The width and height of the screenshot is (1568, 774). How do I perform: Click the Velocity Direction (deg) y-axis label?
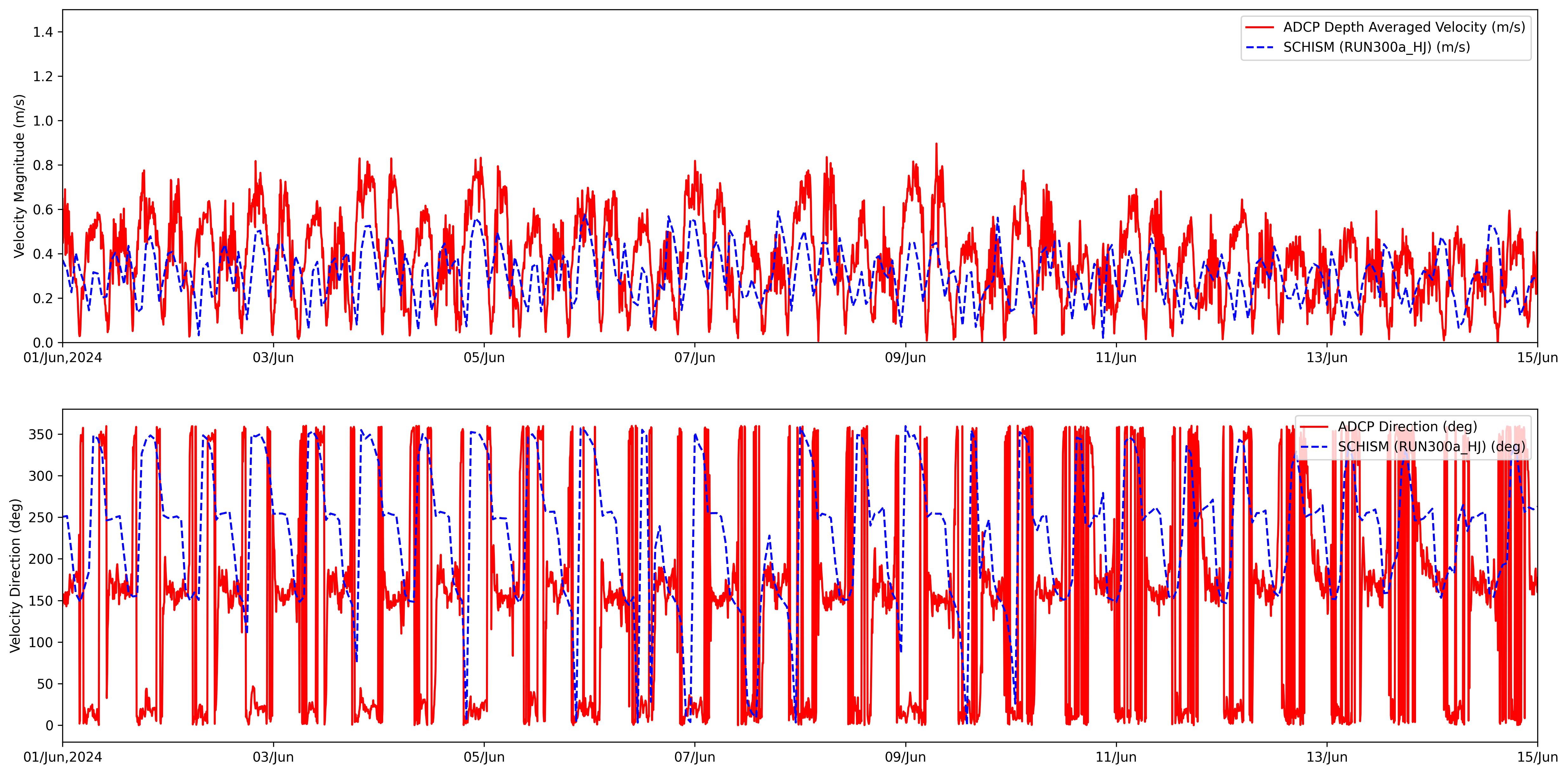pyautogui.click(x=16, y=576)
